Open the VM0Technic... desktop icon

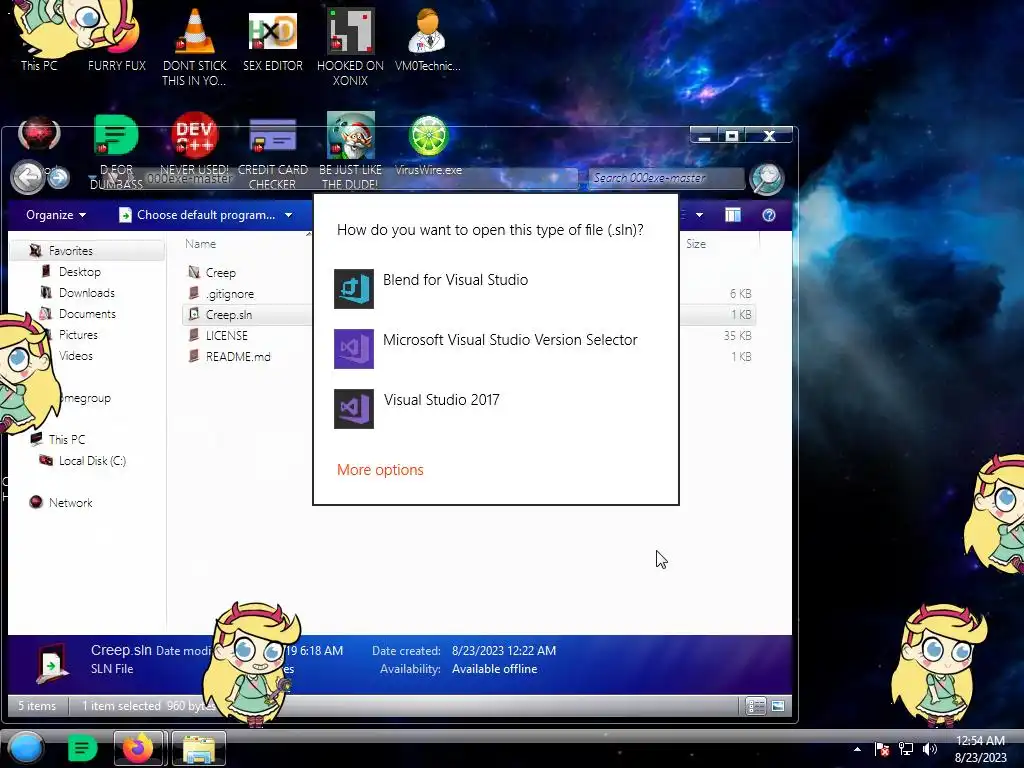pyautogui.click(x=428, y=39)
